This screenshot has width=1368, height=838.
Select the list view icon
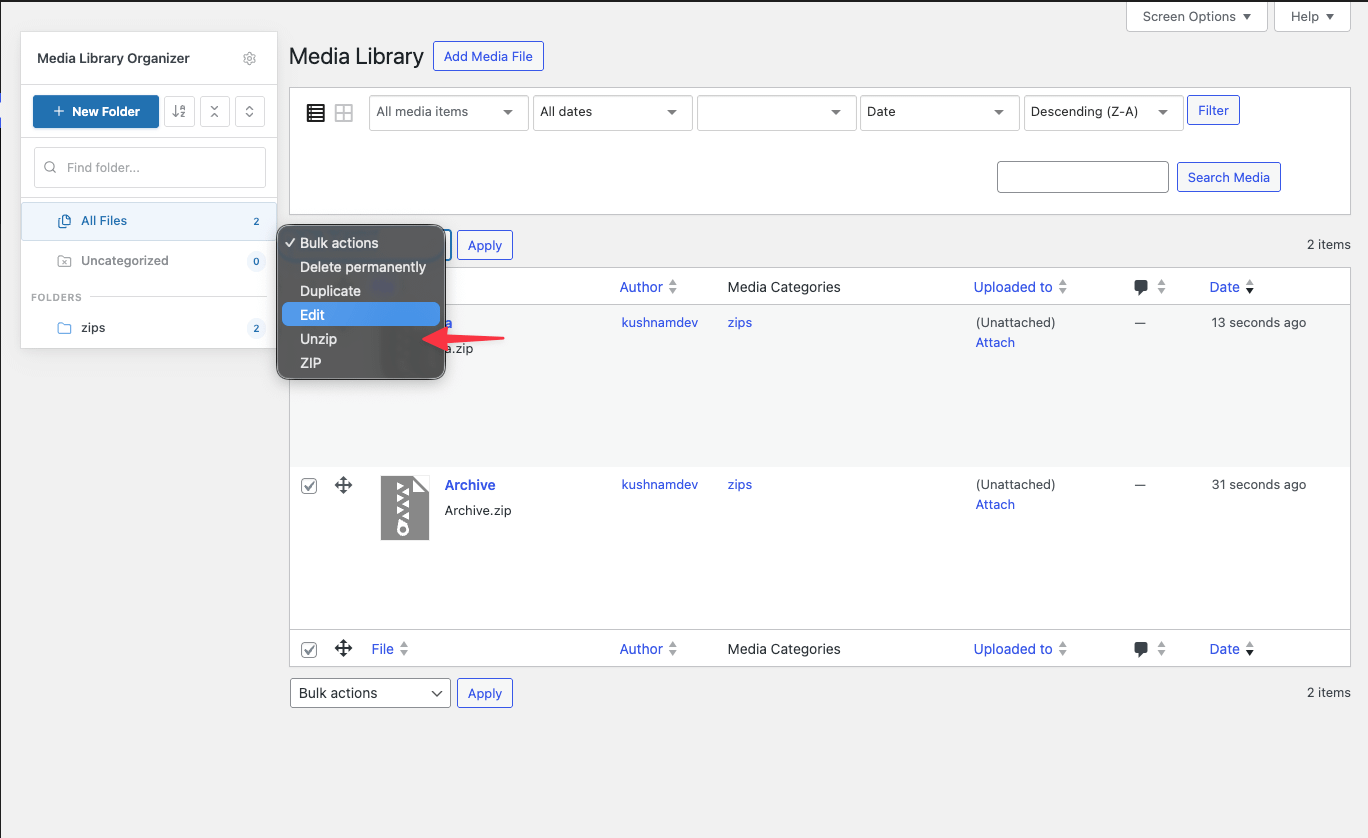coord(315,112)
